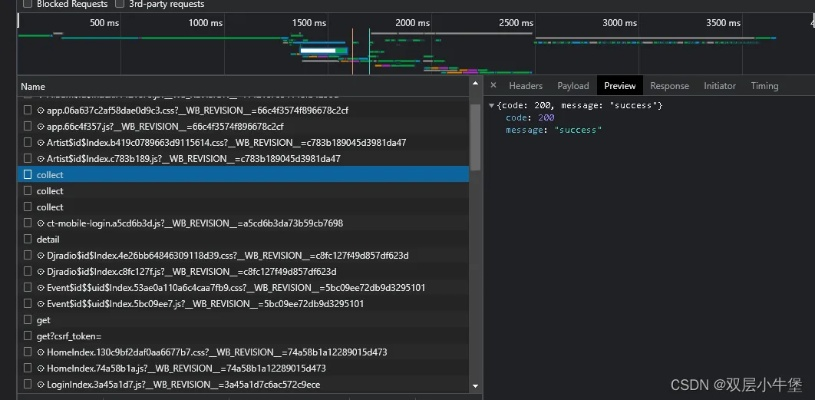
Task: Open the detail request entry
Action: tap(48, 239)
